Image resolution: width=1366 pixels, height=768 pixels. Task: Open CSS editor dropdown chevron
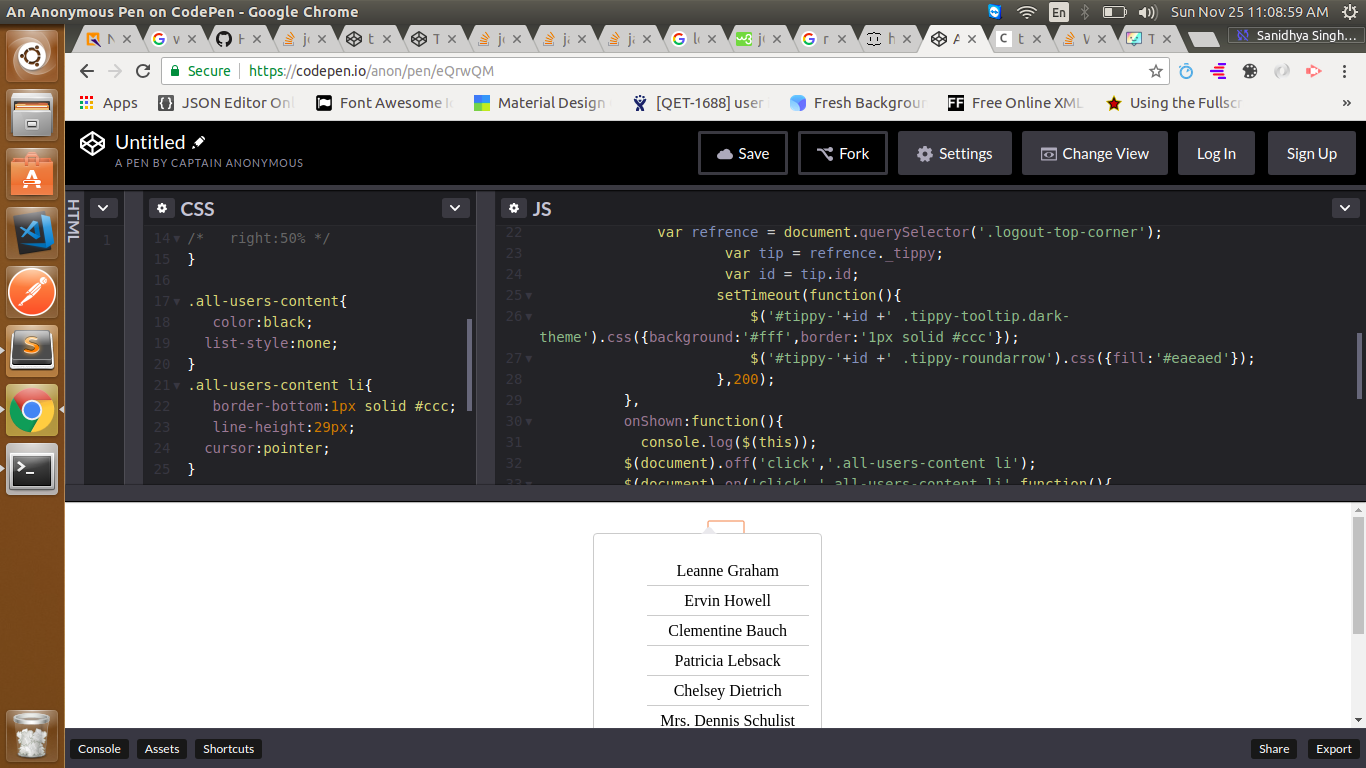pyautogui.click(x=455, y=208)
